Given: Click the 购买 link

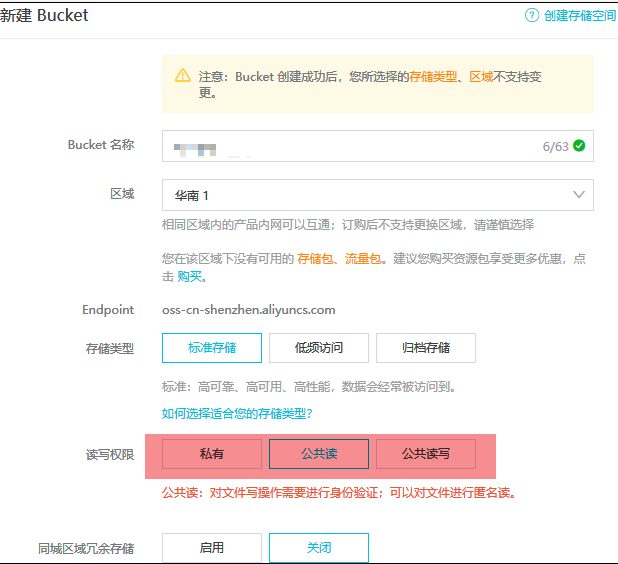Looking at the screenshot, I should [x=190, y=276].
